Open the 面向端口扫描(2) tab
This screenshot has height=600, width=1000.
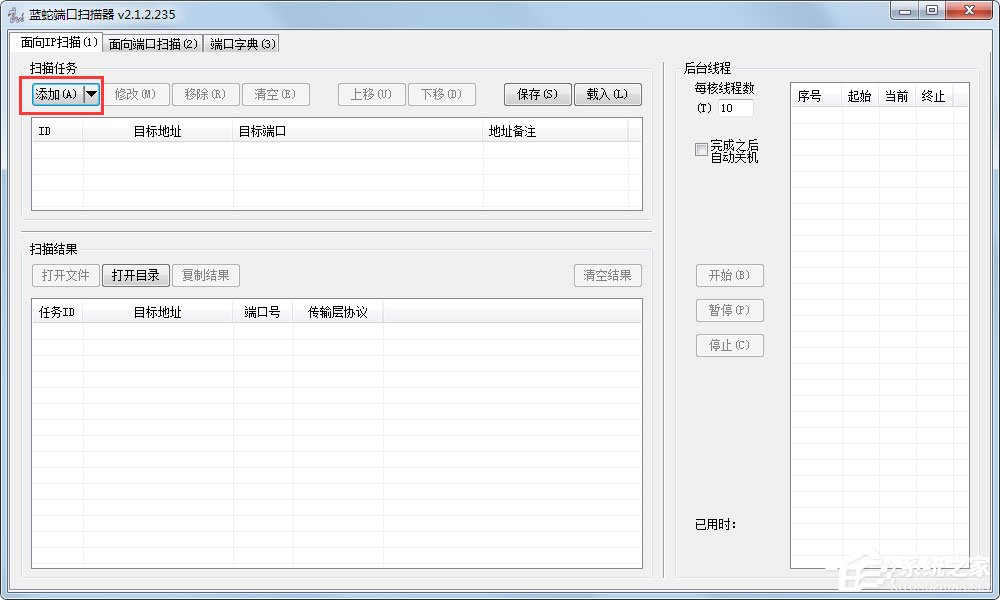pyautogui.click(x=153, y=44)
